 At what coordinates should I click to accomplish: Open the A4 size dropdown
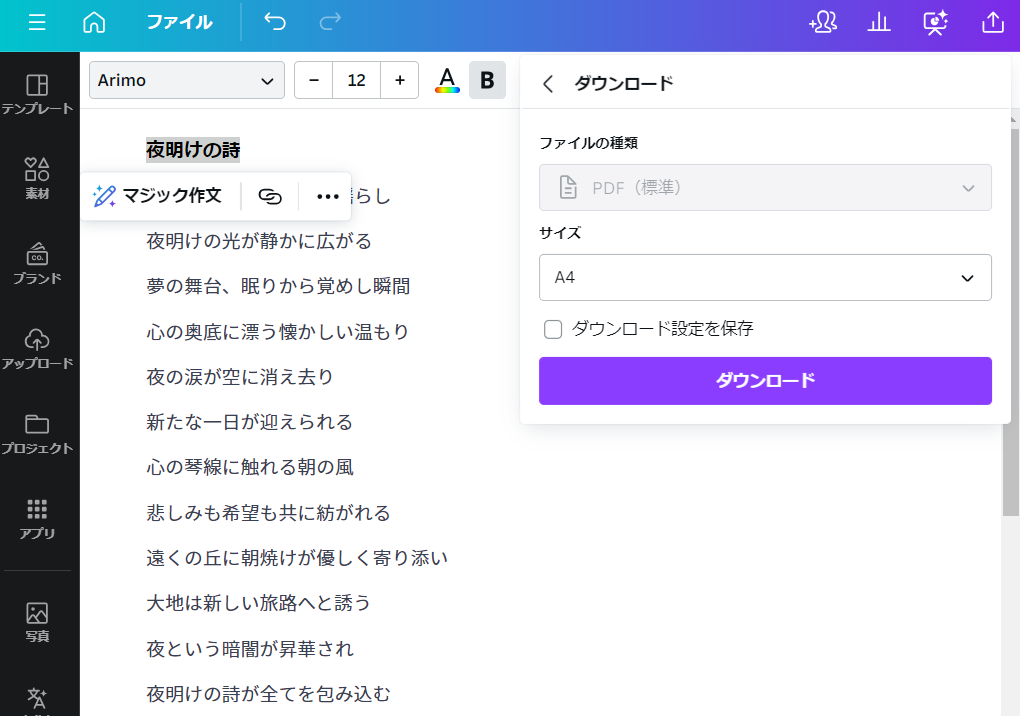(x=765, y=278)
